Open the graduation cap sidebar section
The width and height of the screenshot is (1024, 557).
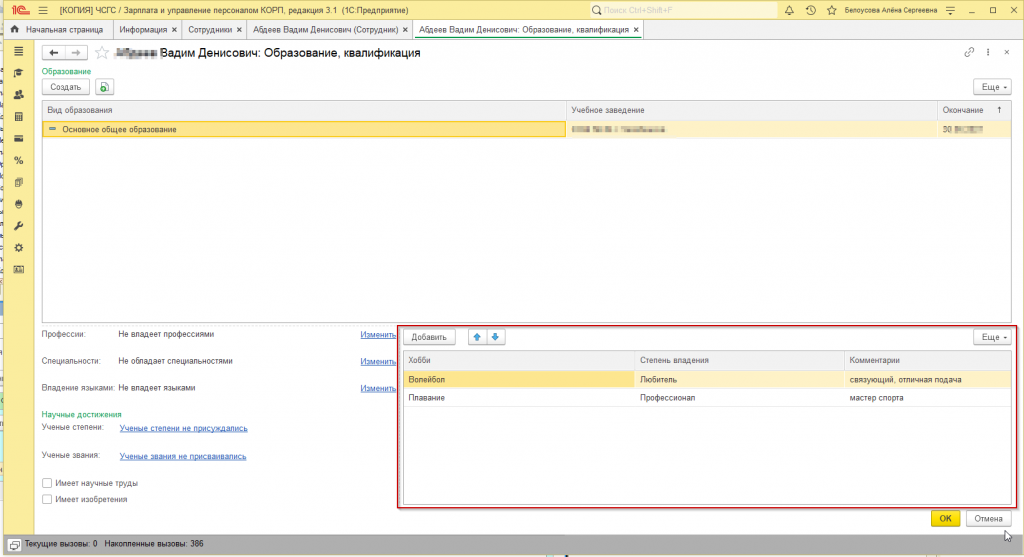point(18,72)
